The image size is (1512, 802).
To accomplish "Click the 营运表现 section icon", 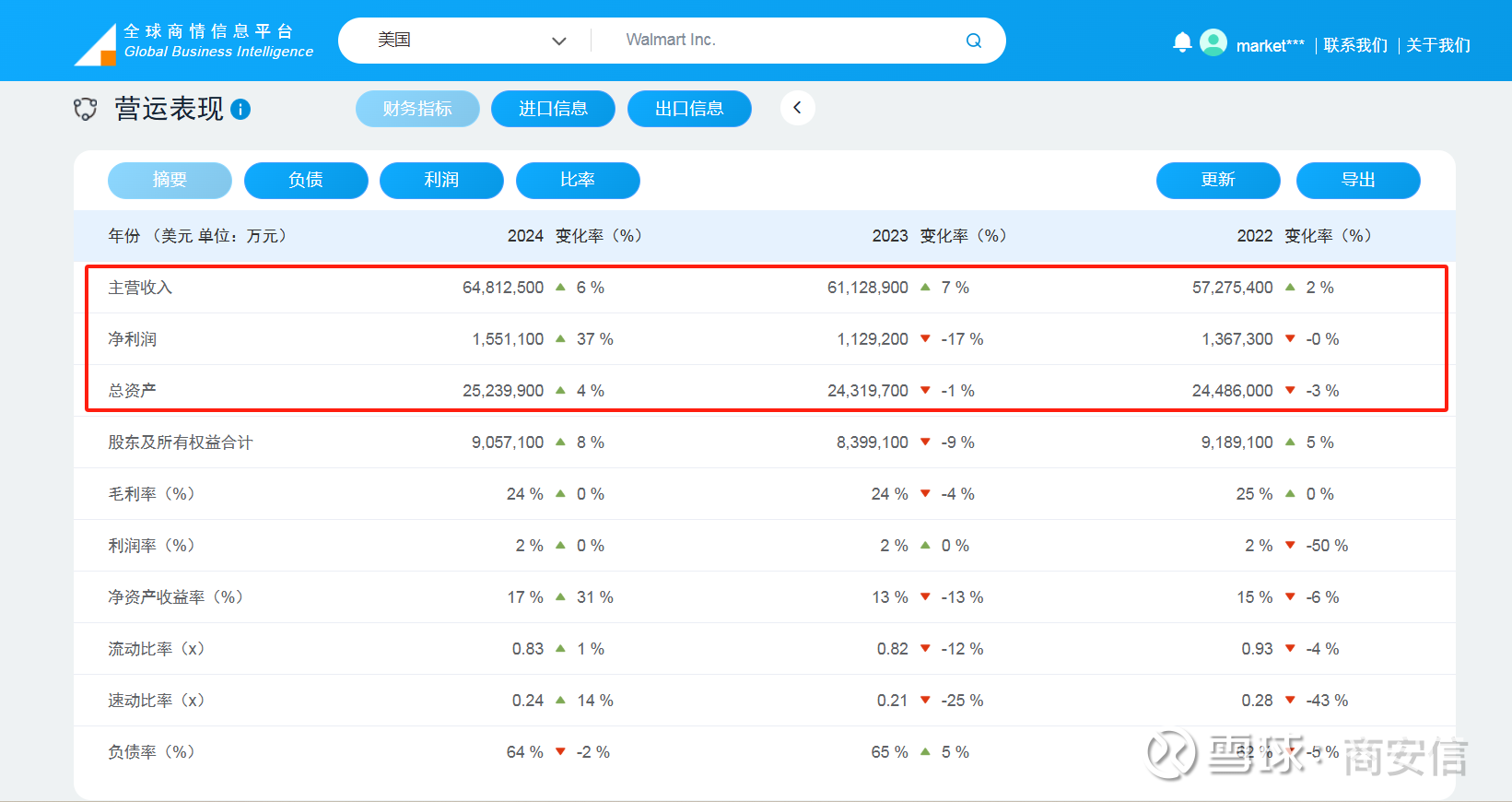I will point(85,110).
